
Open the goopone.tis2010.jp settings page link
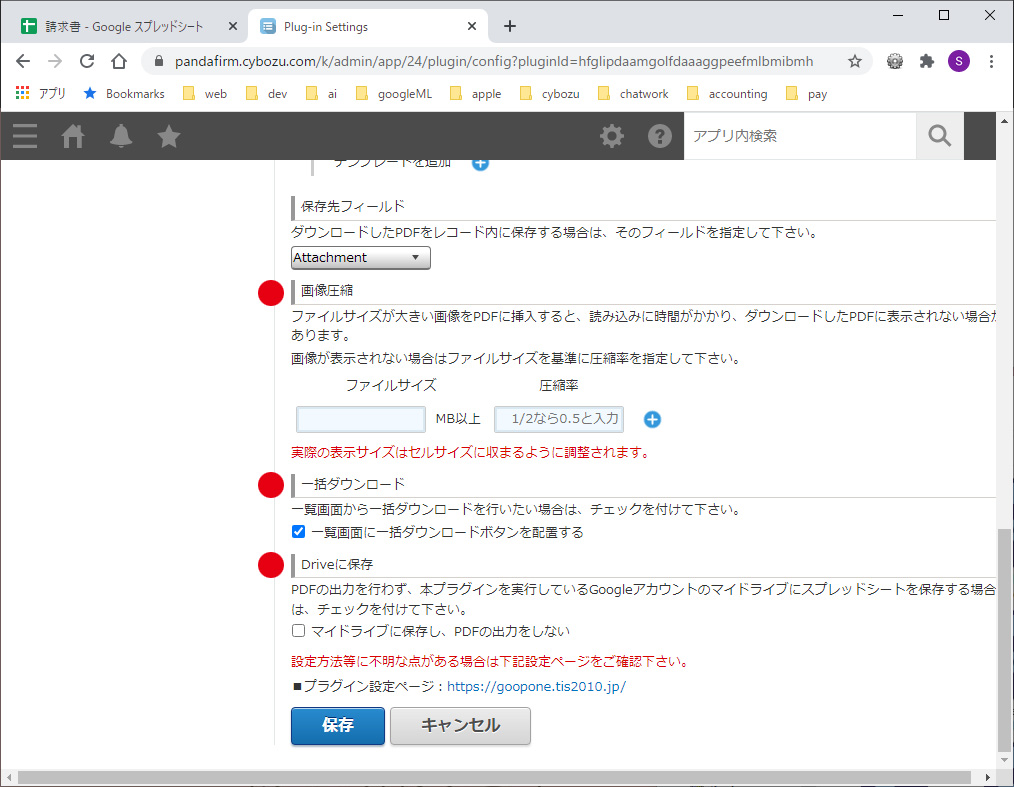click(536, 687)
